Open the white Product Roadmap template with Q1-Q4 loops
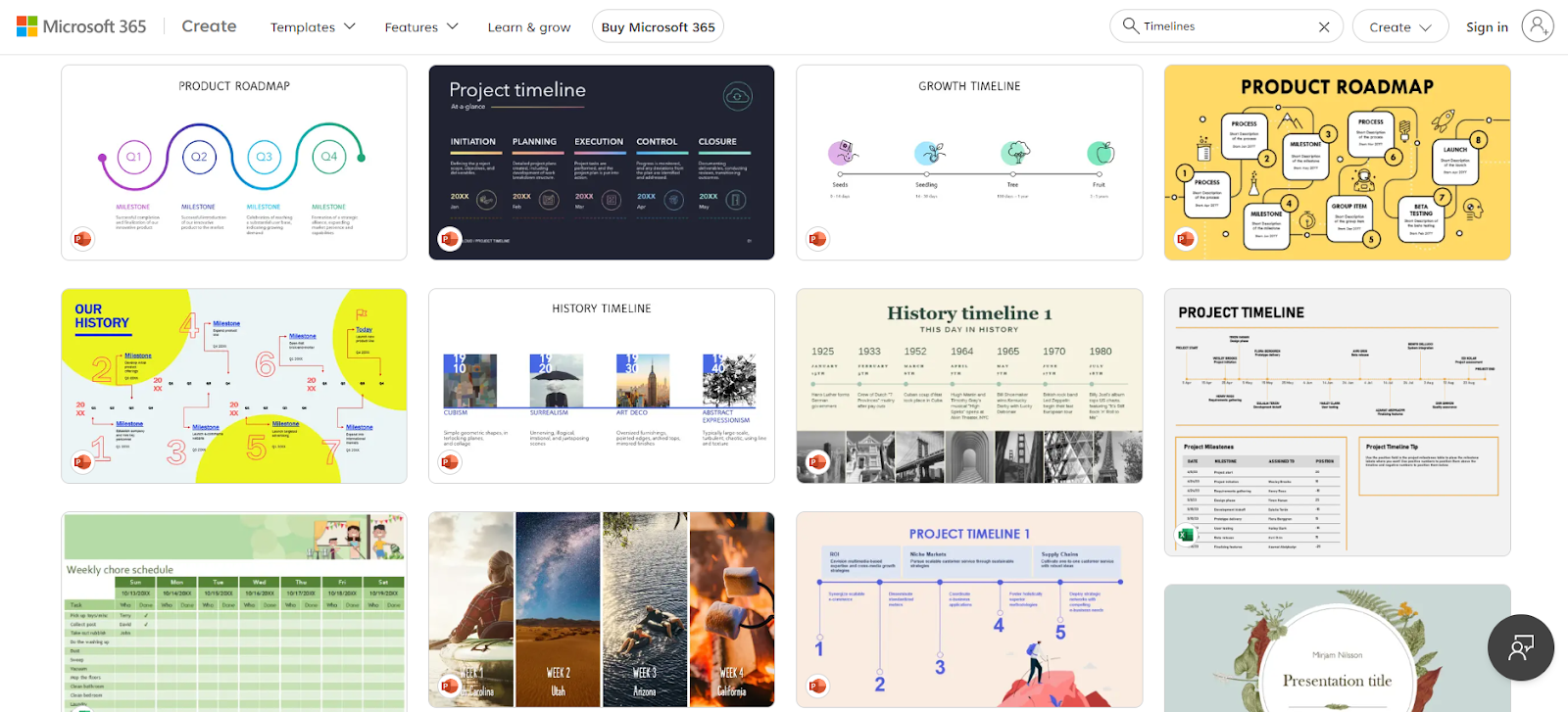The image size is (1568, 712). click(x=234, y=163)
